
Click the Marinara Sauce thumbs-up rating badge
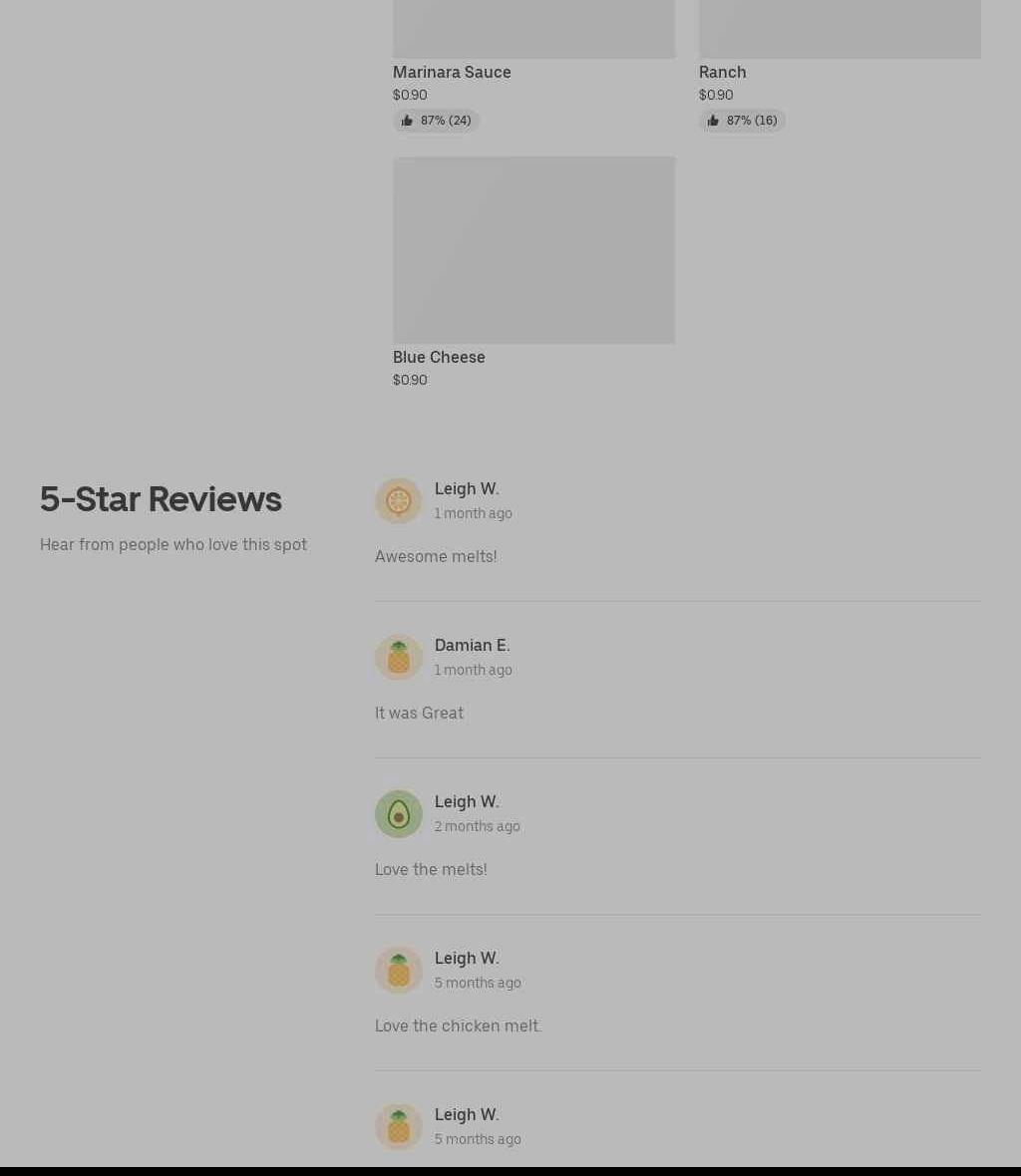[x=436, y=121]
